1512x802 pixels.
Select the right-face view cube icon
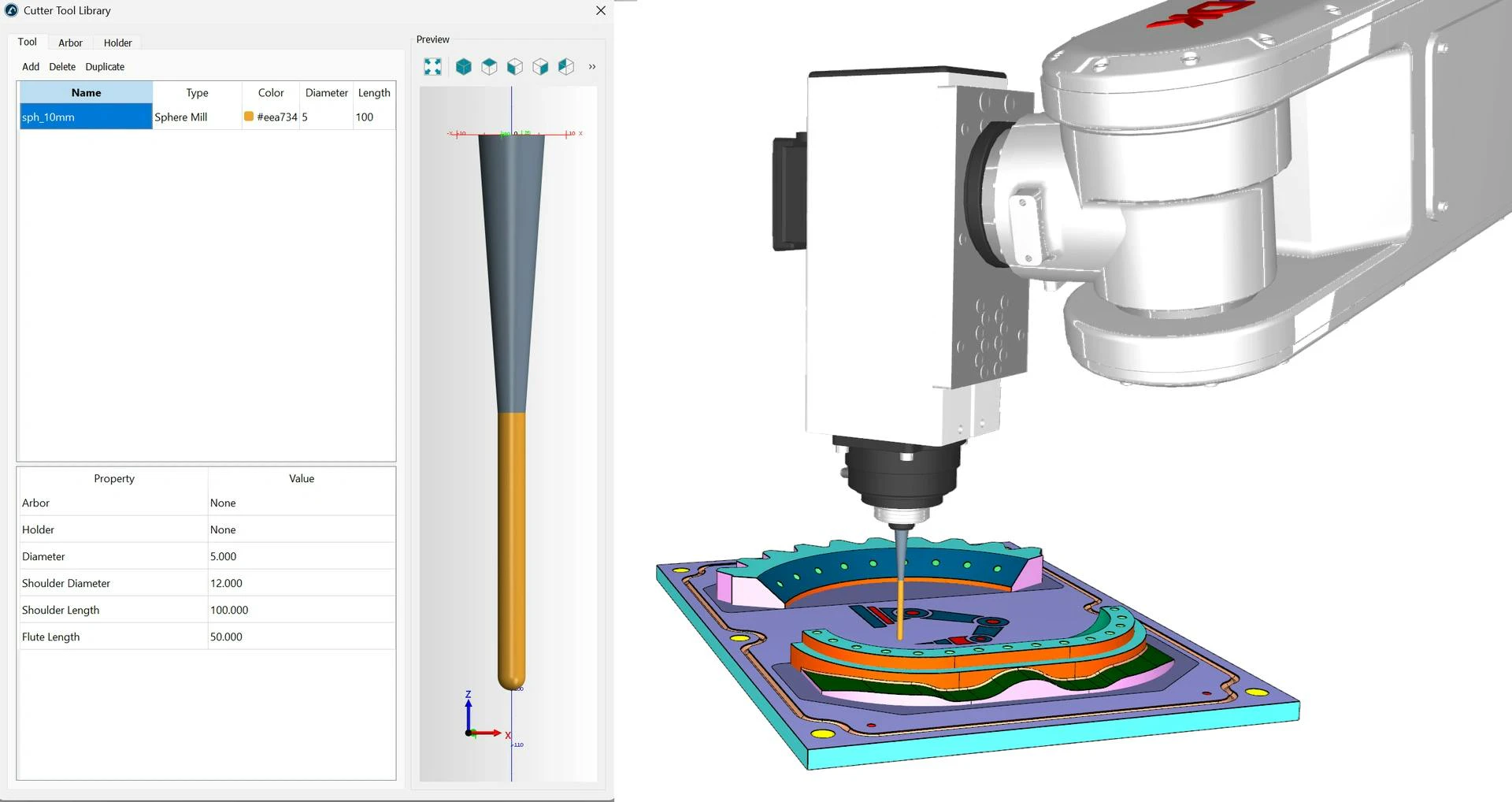(540, 66)
